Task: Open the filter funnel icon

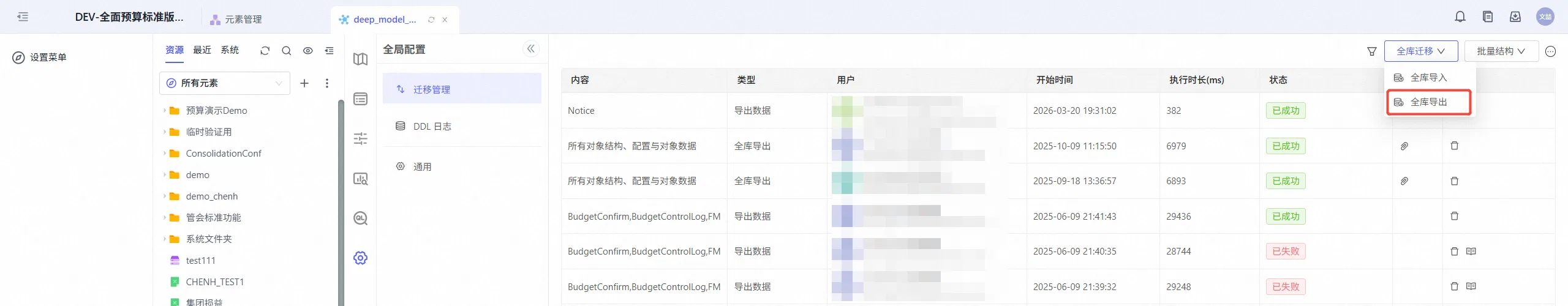Action: 1372,51
